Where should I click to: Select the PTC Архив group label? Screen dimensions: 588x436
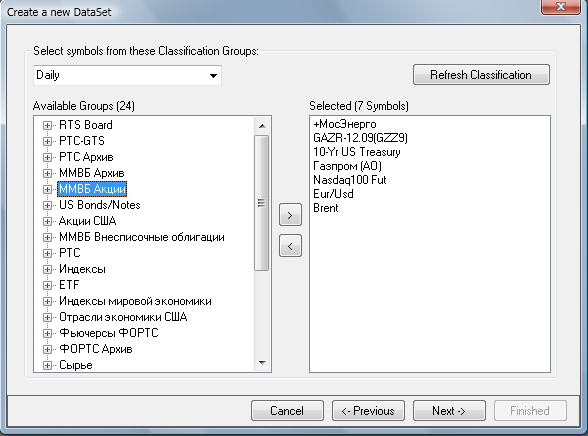pyautogui.click(x=86, y=157)
